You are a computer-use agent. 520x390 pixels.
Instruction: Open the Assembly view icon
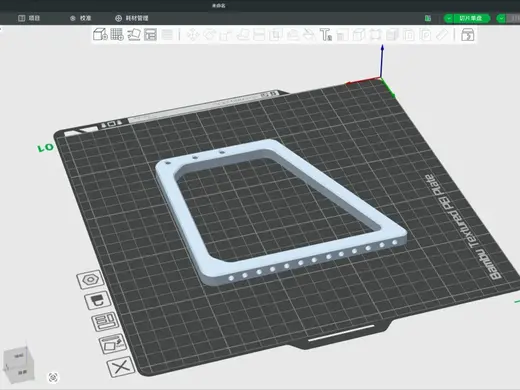click(467, 35)
